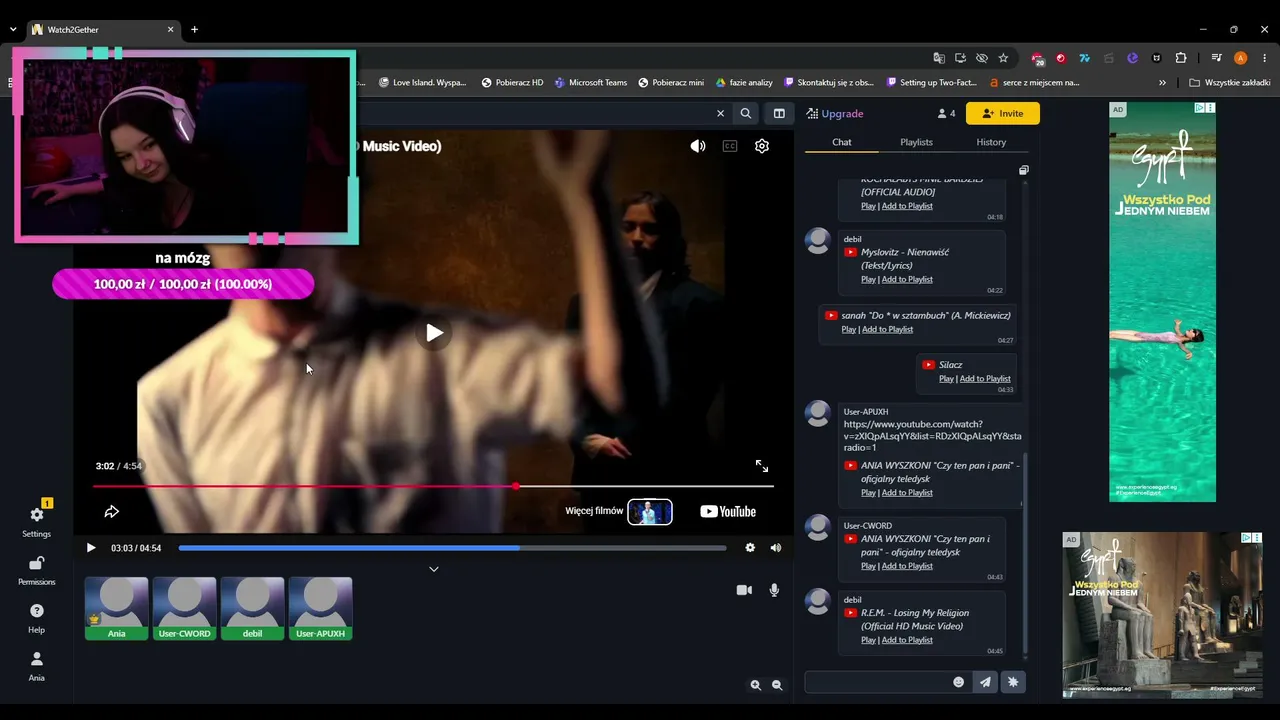The image size is (1280, 720).
Task: Switch to the Playlists tab
Action: coord(916,142)
